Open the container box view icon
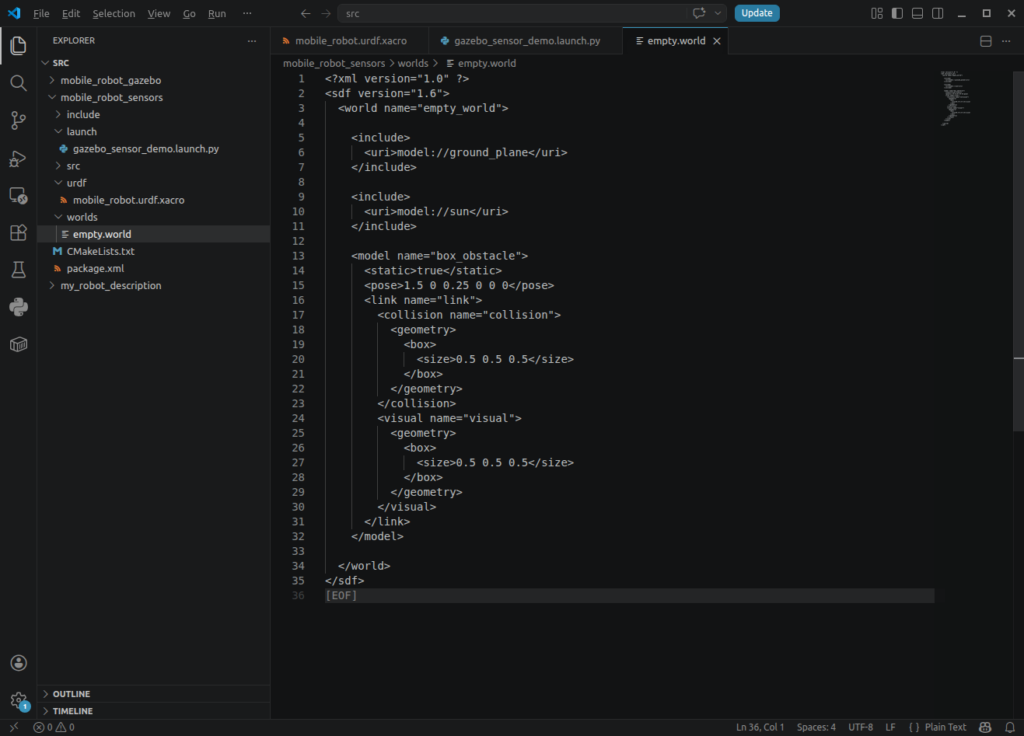This screenshot has width=1024, height=736. (x=18, y=344)
